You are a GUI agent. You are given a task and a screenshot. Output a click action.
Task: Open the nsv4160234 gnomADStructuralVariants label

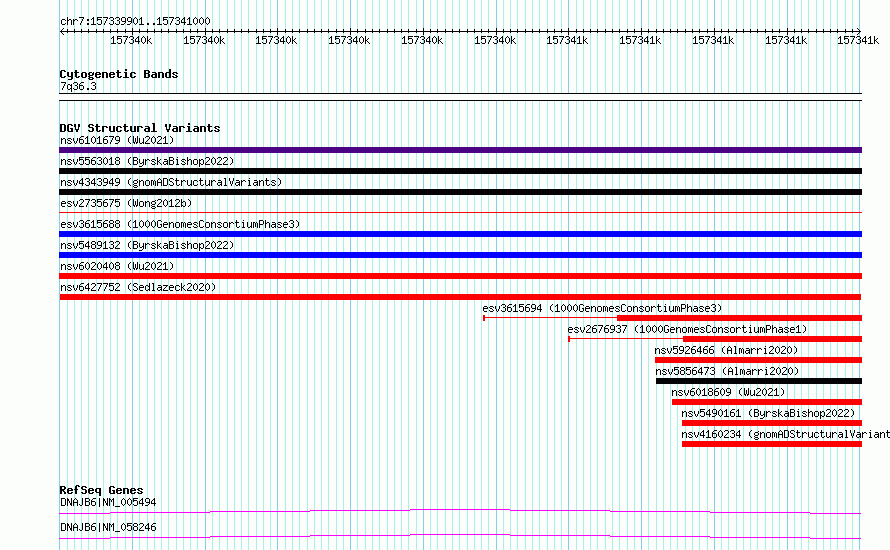(786, 434)
